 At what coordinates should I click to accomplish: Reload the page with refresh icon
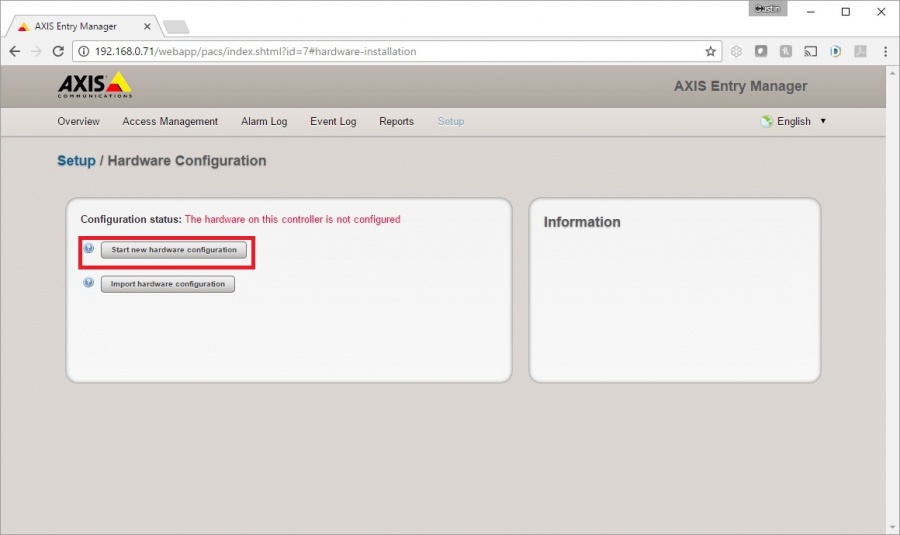point(58,51)
